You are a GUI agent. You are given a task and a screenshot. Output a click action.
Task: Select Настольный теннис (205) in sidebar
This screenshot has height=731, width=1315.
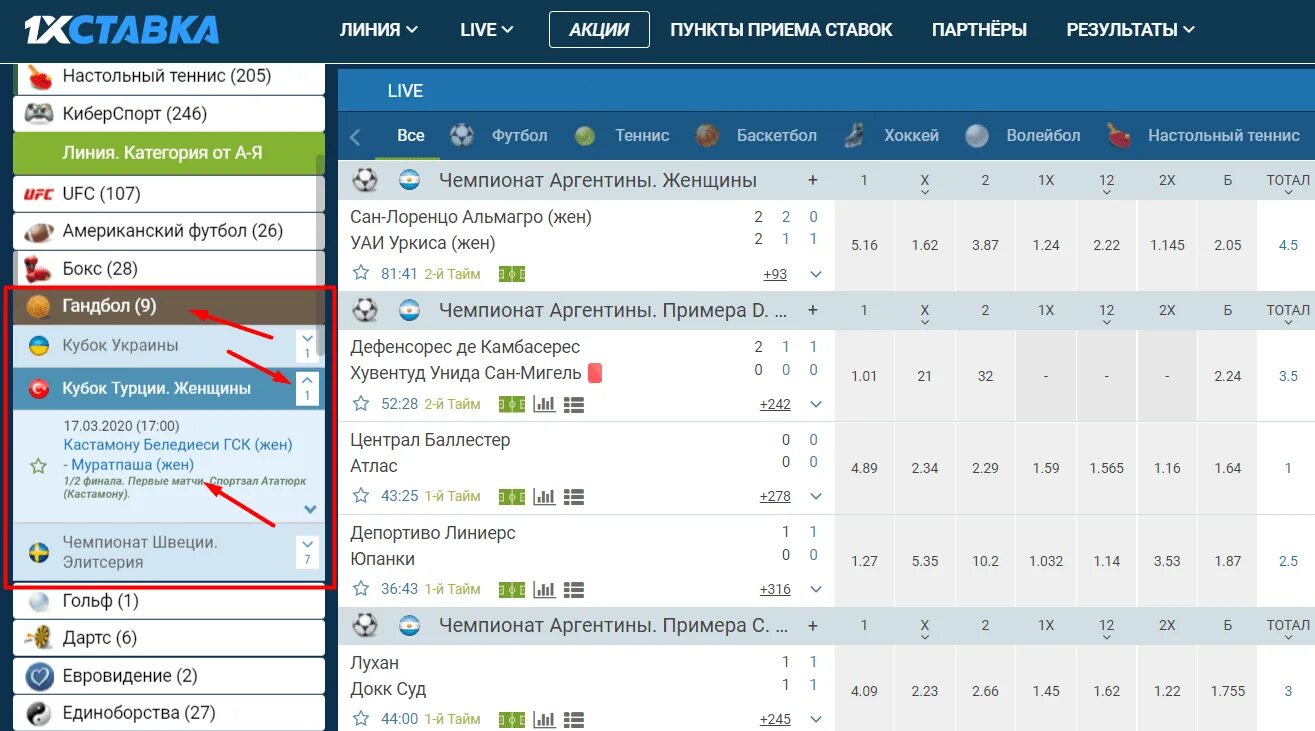(169, 76)
